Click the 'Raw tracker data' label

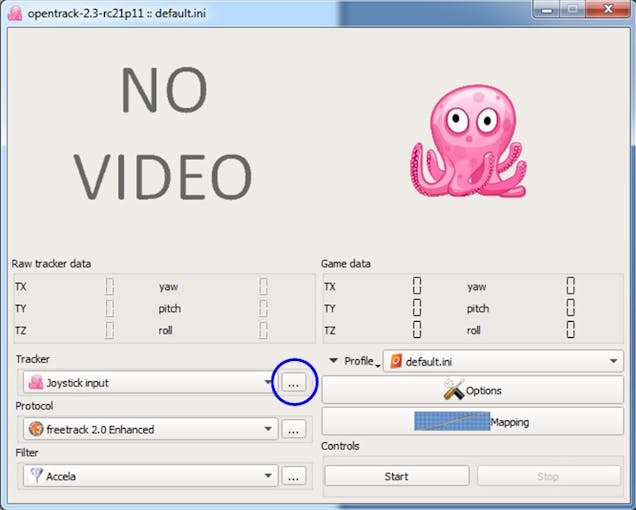(x=51, y=264)
